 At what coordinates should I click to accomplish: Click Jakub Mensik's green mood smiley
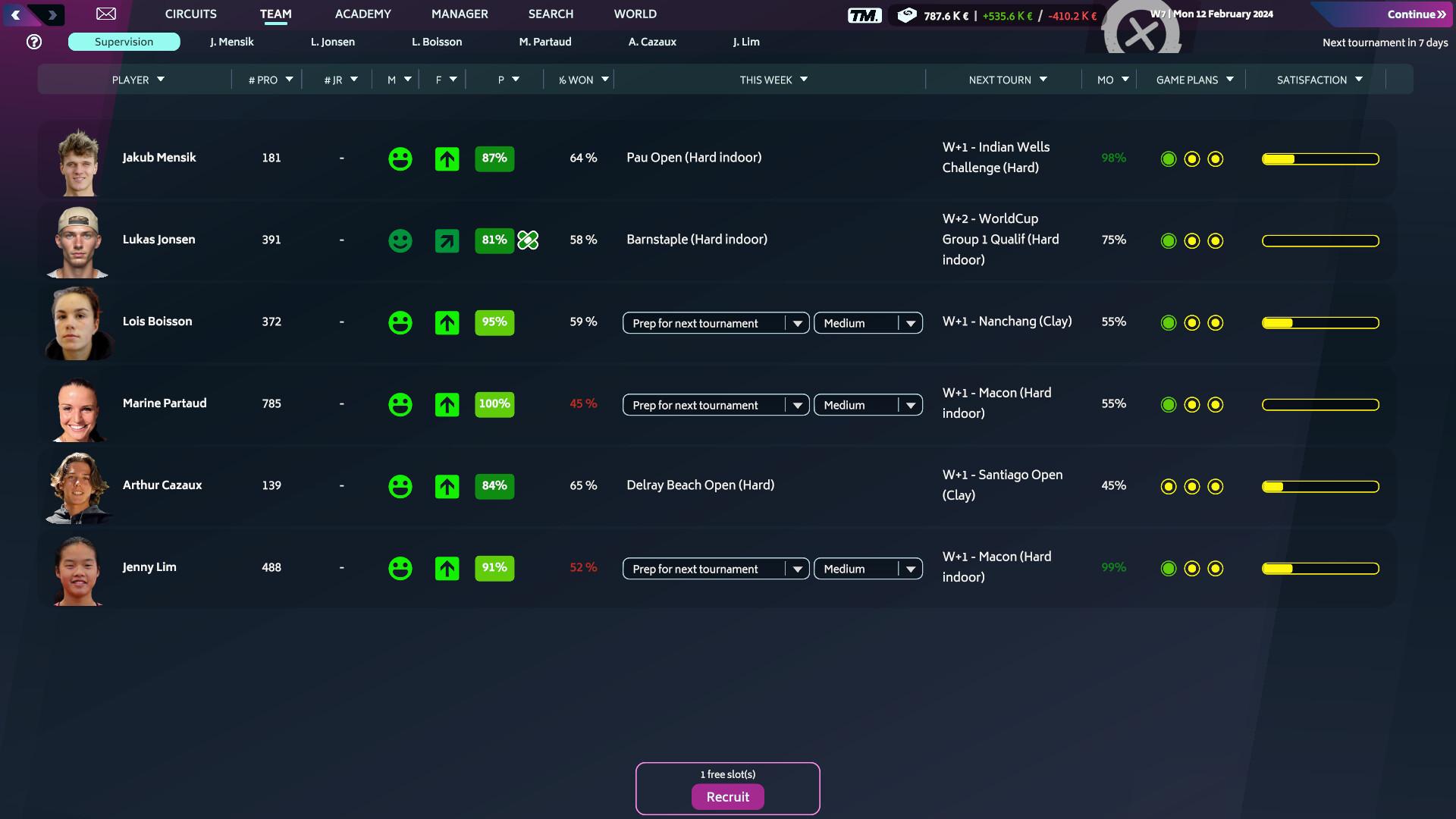[x=400, y=158]
